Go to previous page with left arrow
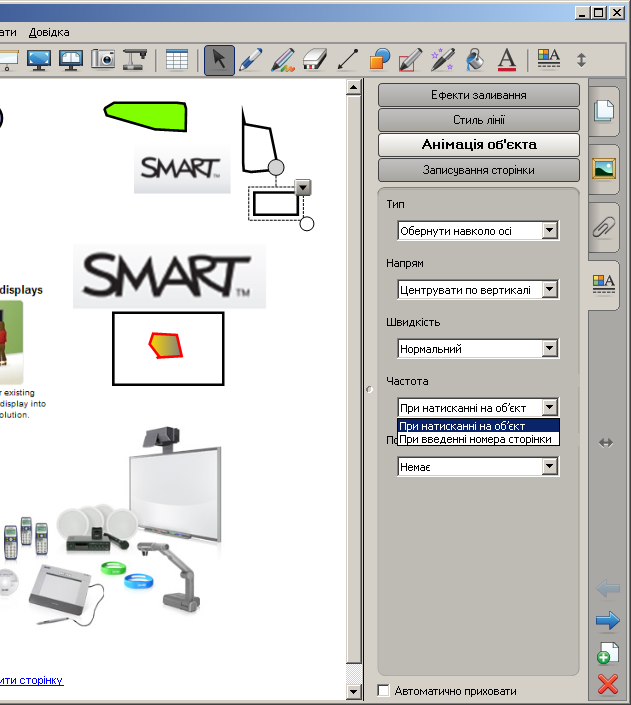631x705 pixels. tap(608, 588)
